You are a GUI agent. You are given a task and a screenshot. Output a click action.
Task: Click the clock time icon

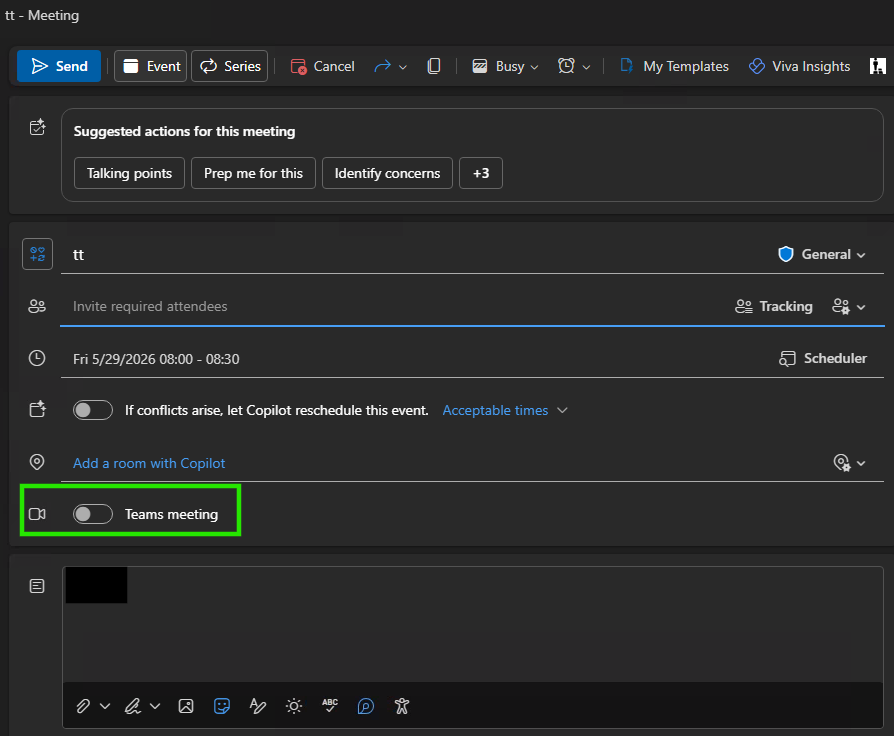(x=37, y=358)
